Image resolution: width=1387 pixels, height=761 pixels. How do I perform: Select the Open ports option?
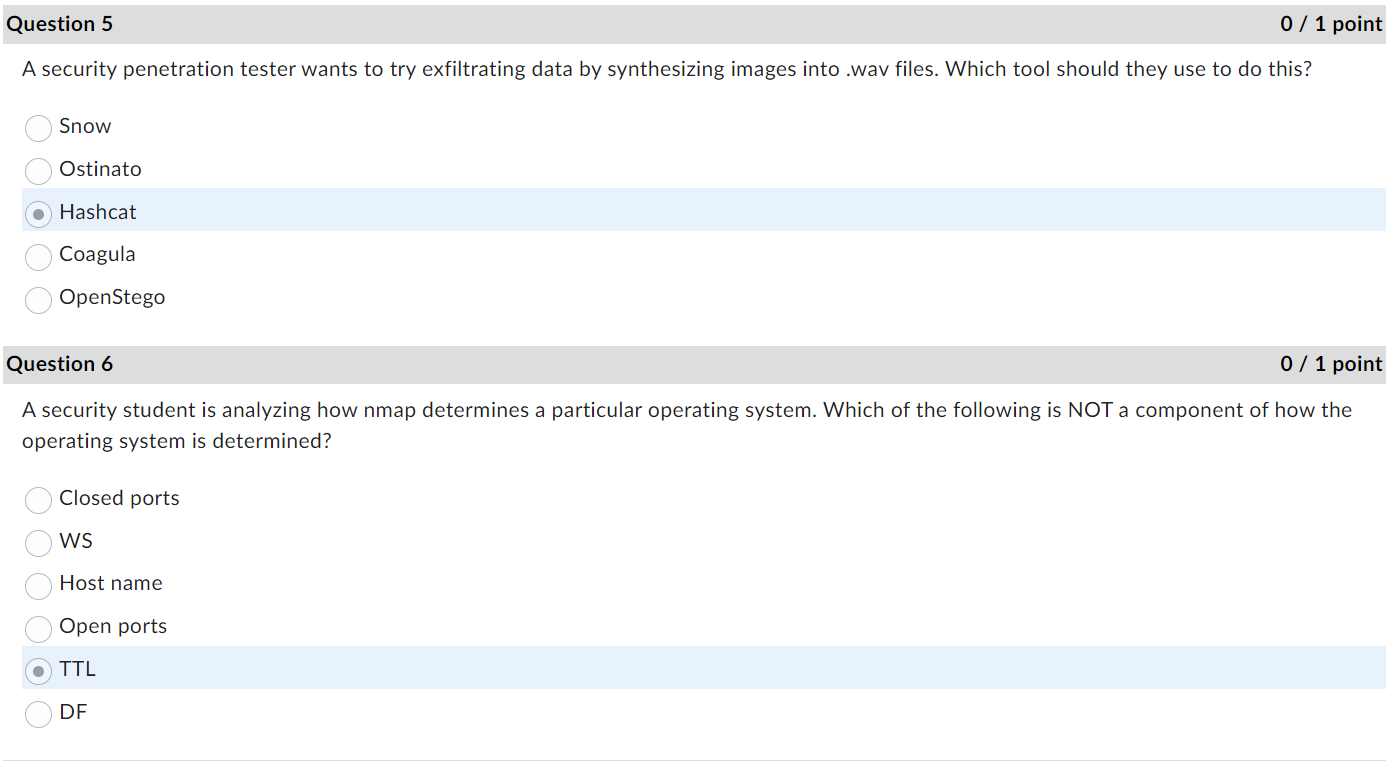[38, 629]
